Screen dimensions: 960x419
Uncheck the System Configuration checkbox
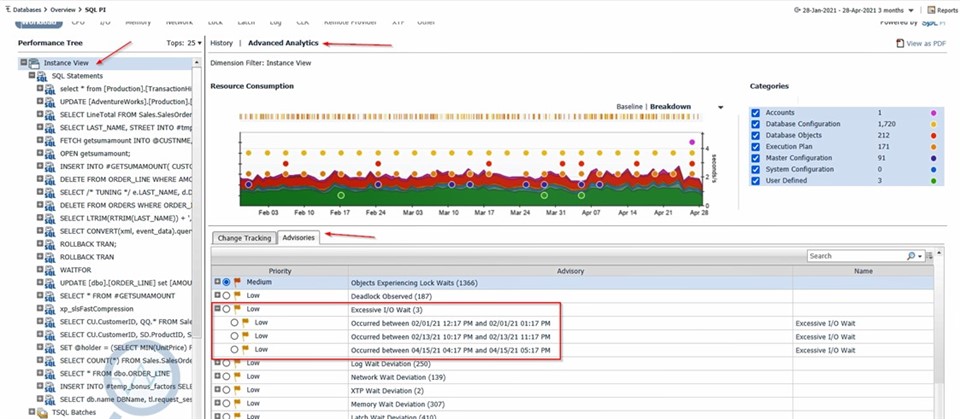point(756,169)
